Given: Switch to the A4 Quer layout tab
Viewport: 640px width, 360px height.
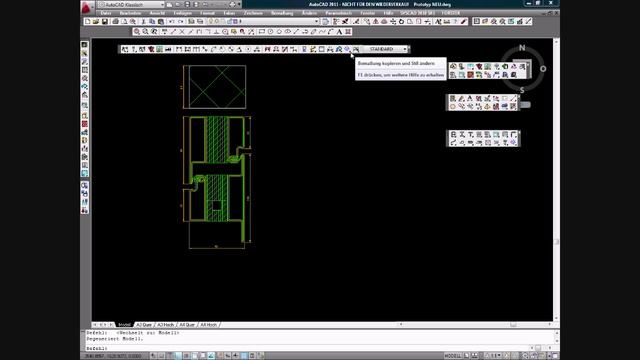Looking at the screenshot, I should 187,324.
